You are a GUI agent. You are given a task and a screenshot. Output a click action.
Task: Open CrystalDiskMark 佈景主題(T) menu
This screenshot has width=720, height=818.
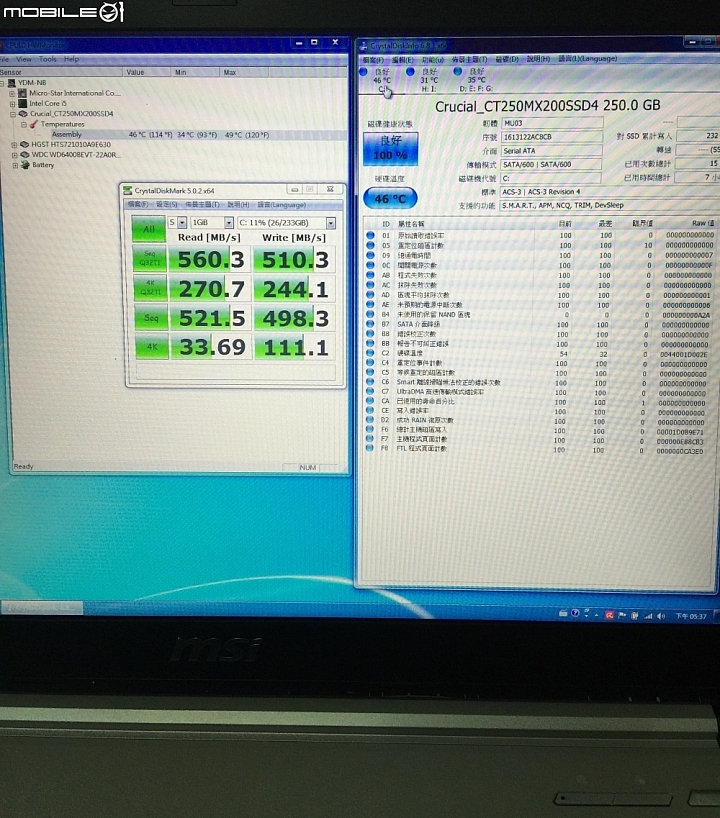pyautogui.click(x=202, y=204)
